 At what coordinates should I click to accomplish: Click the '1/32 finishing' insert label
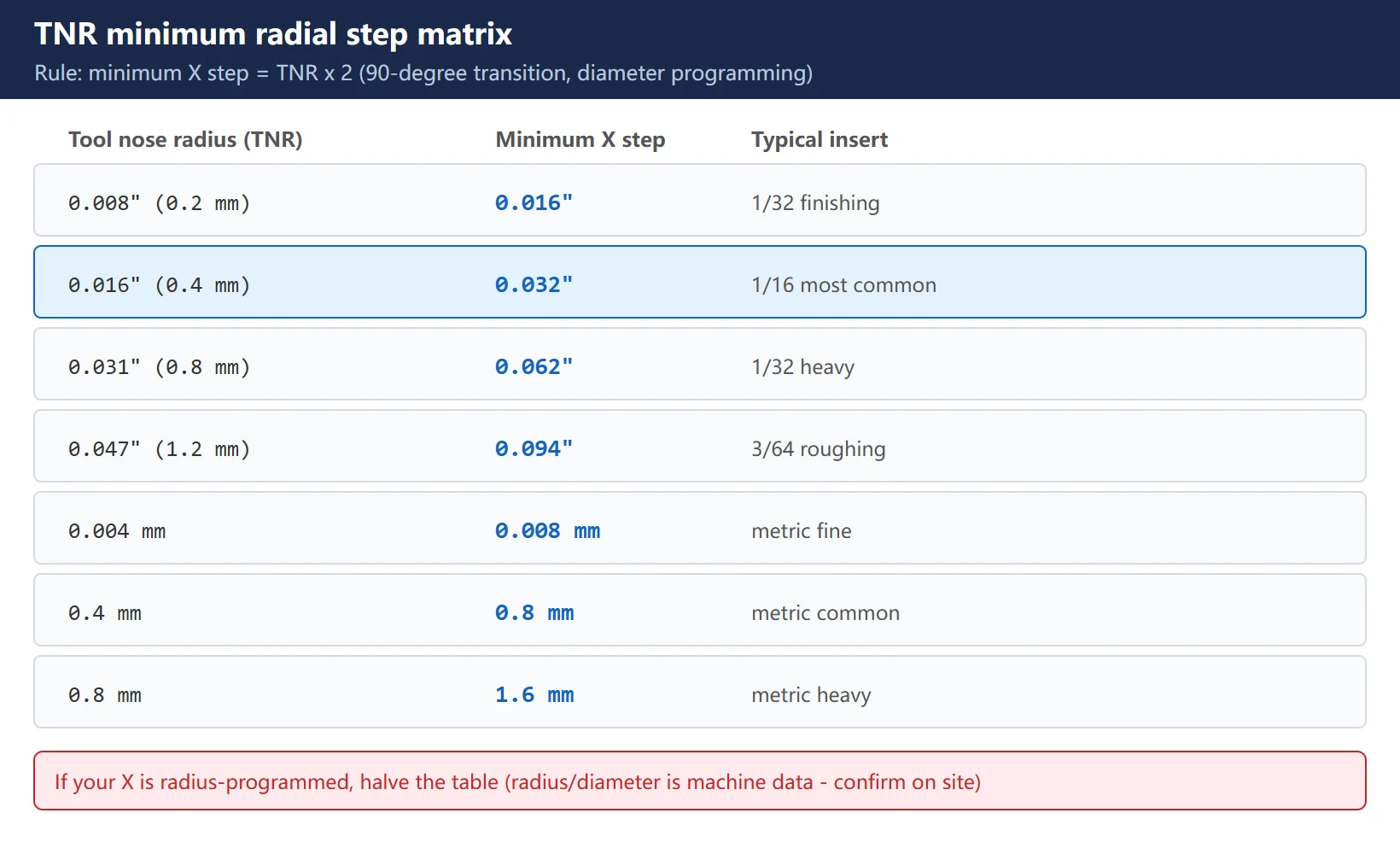815,203
